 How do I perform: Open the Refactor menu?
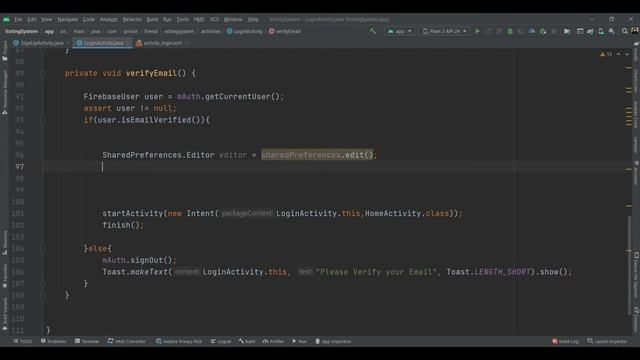point(132,19)
